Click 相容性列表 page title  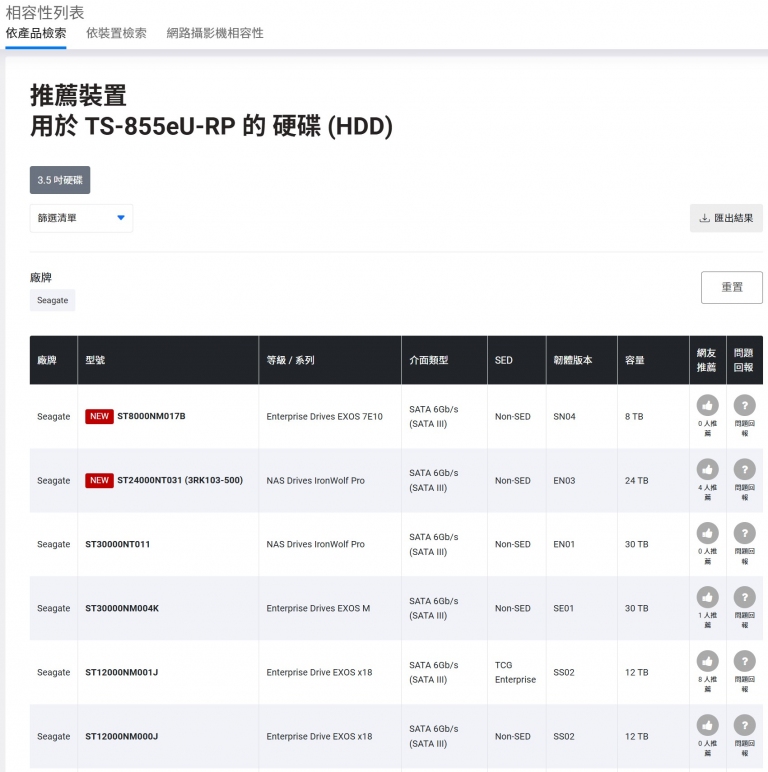45,12
